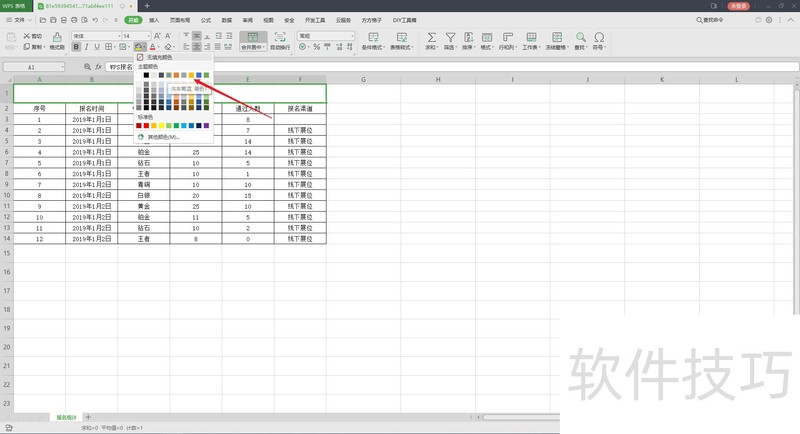Click the copy (复制) icon

click(27, 47)
